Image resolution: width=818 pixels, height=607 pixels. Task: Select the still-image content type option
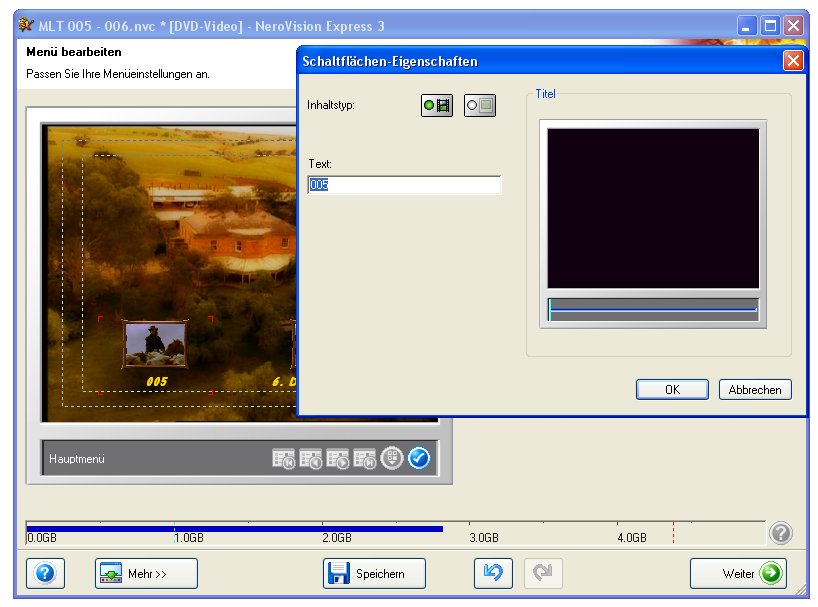pos(480,105)
